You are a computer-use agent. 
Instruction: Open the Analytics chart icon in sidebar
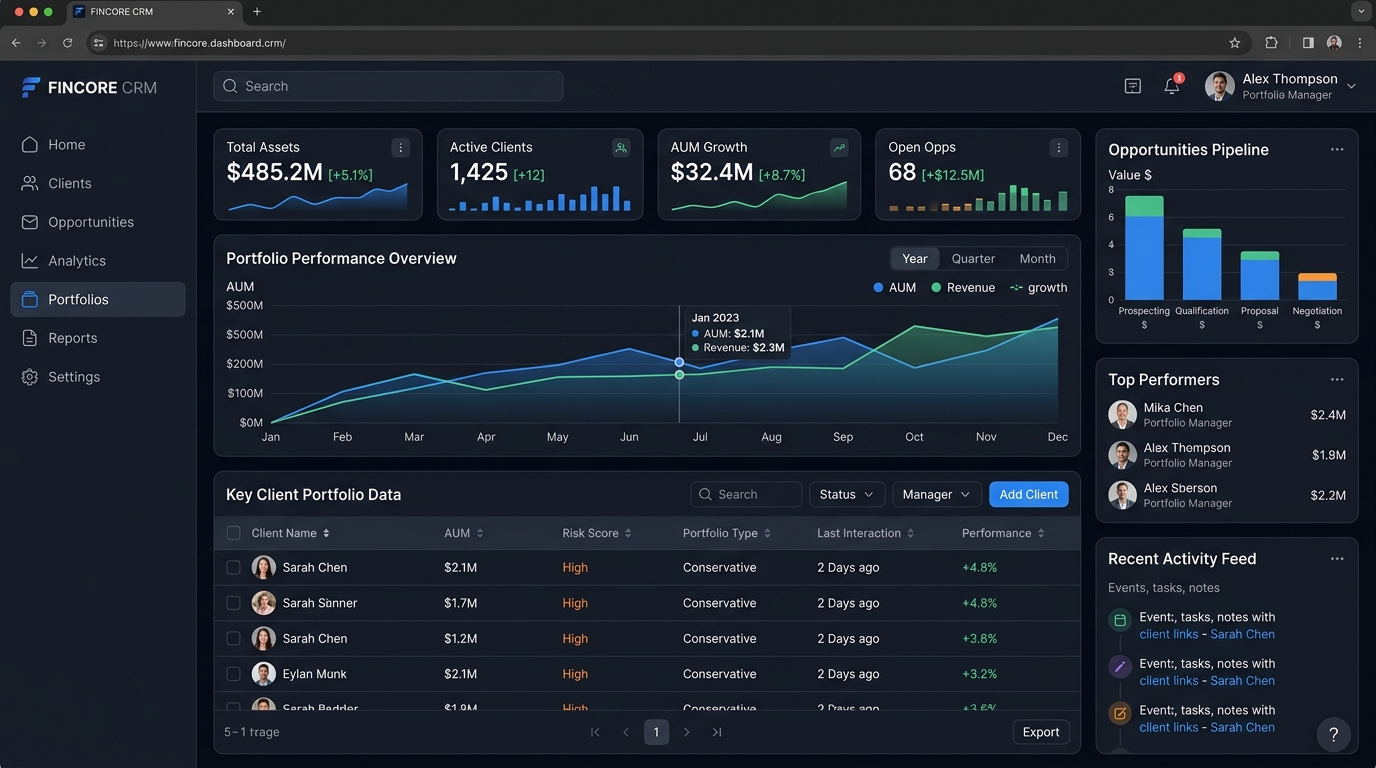30,261
